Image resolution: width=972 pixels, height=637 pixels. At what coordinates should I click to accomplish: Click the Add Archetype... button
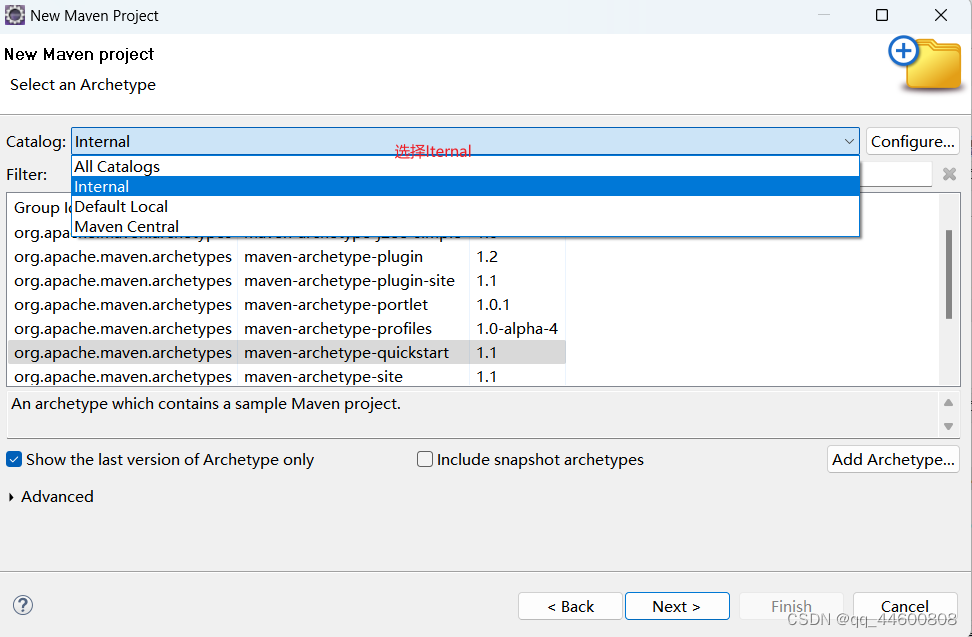pos(893,459)
